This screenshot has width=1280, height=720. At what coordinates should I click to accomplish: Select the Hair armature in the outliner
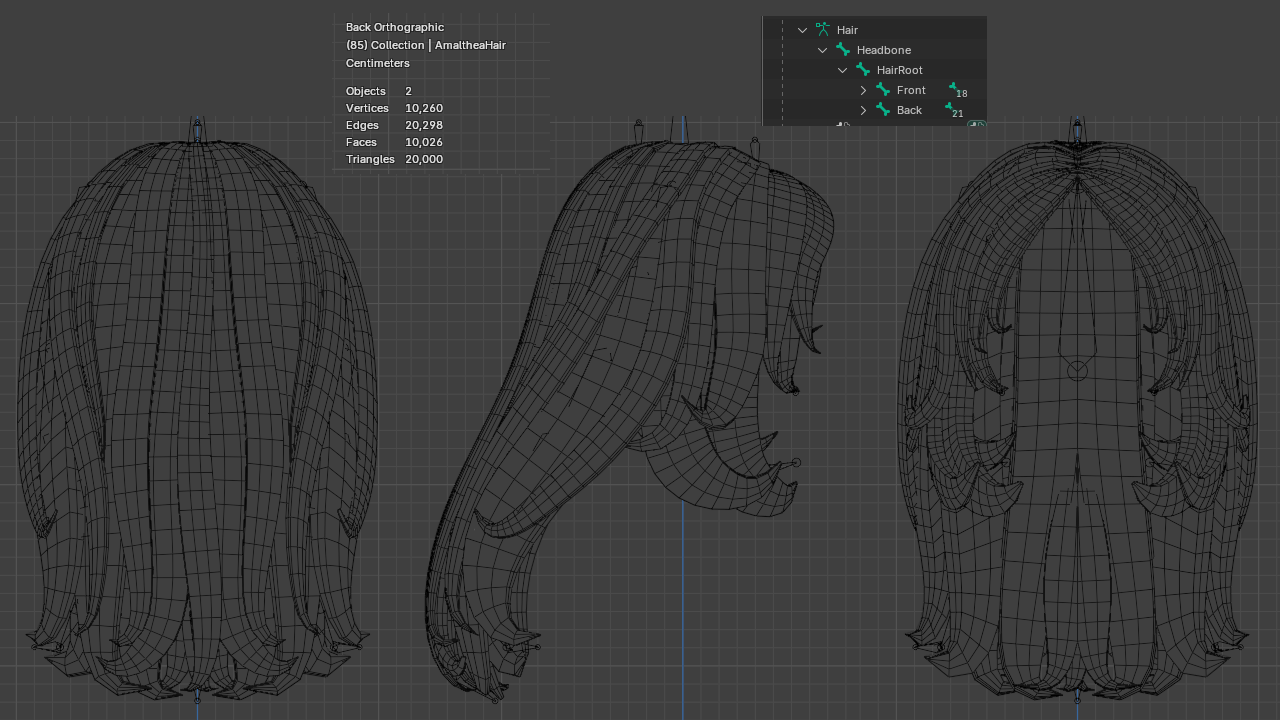846,29
